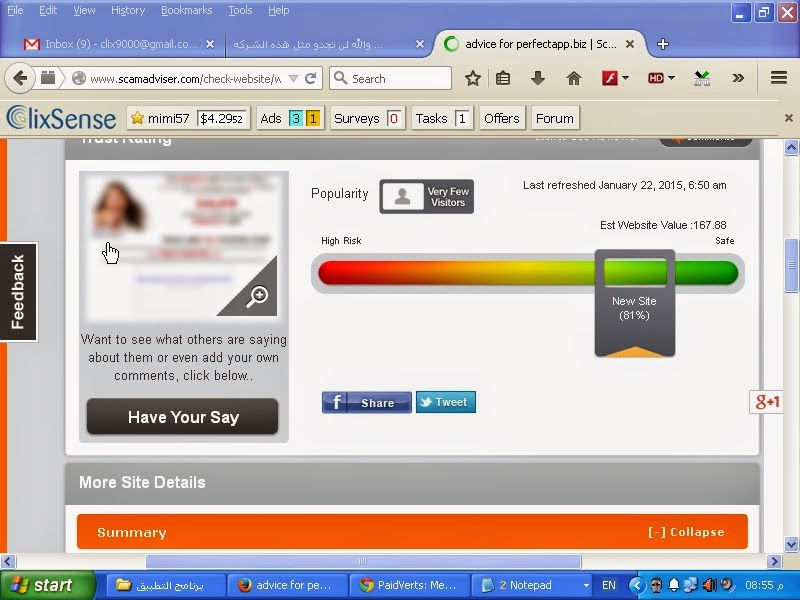Image resolution: width=800 pixels, height=600 pixels.
Task: Open the Arabic-named folder taskbar item
Action: pos(164,585)
